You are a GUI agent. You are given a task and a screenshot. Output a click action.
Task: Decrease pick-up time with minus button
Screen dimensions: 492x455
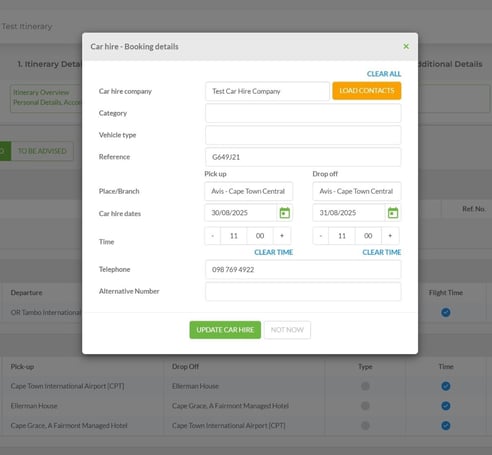click(x=213, y=236)
